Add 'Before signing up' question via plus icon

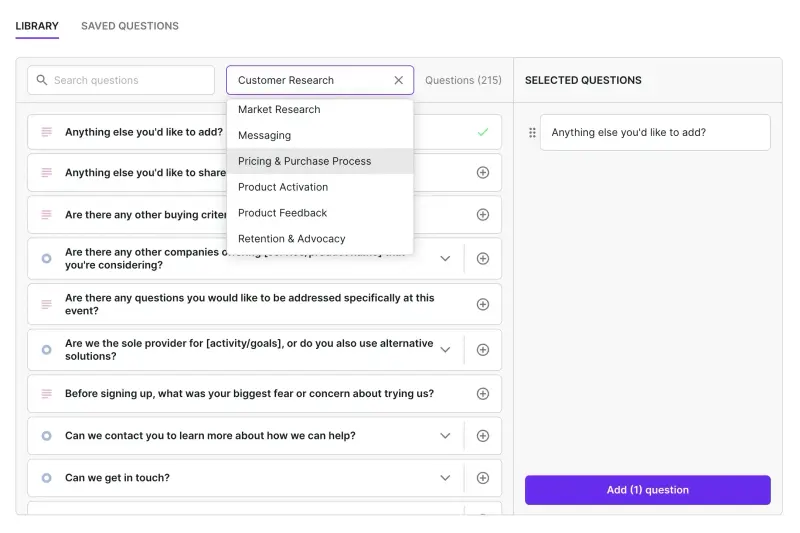[x=483, y=394]
